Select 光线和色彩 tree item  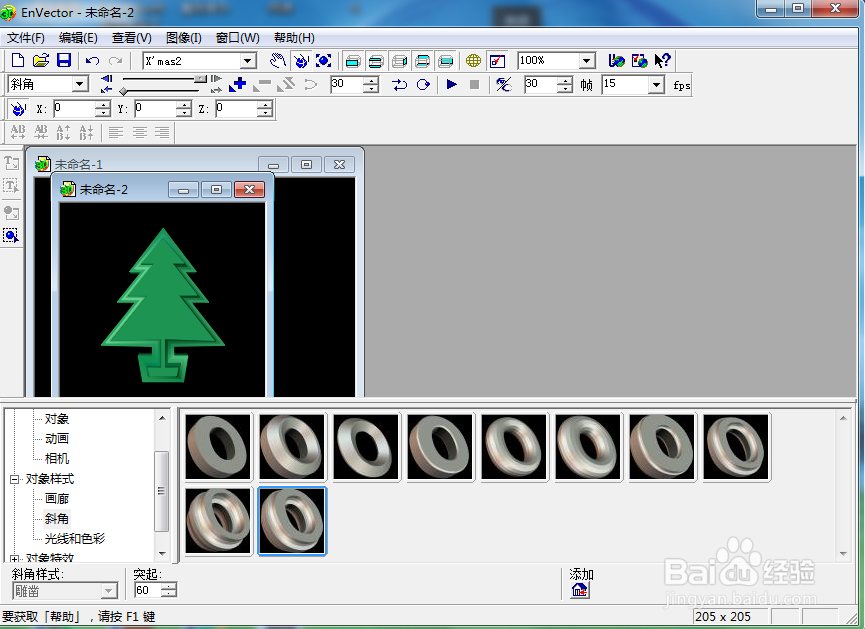[x=75, y=539]
